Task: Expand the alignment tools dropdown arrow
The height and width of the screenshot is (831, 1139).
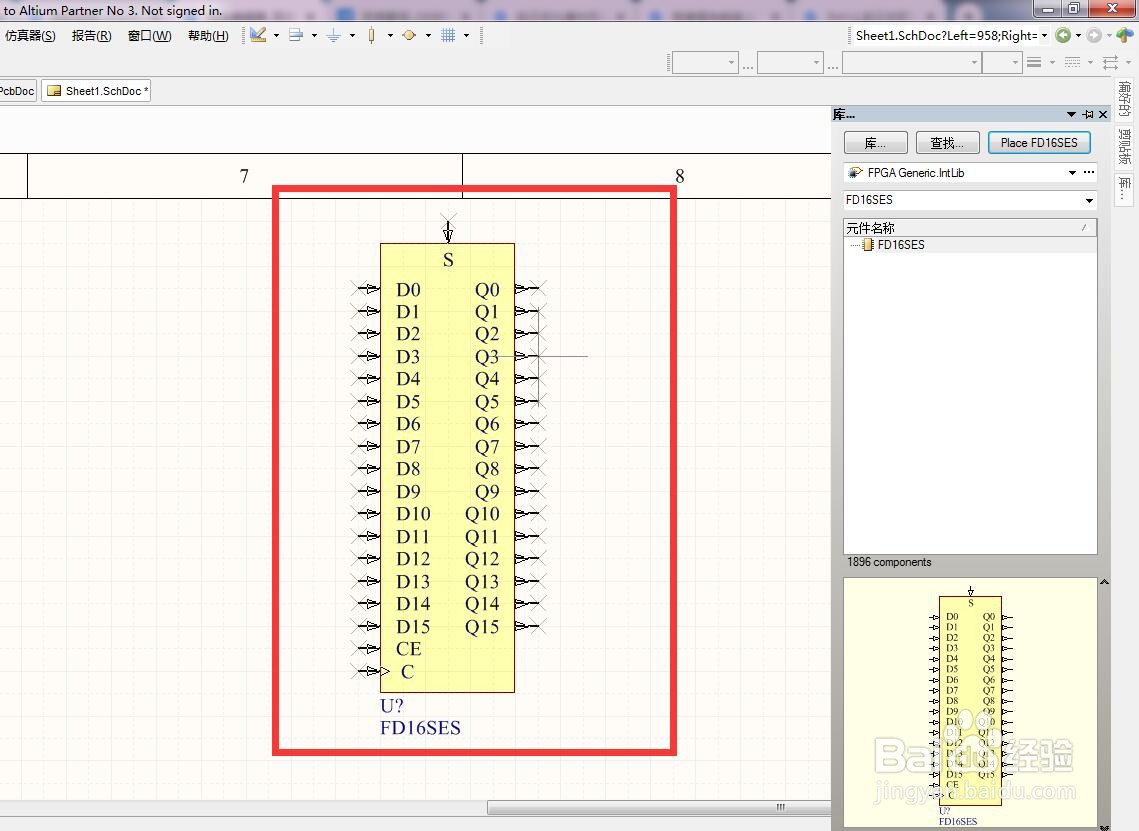Action: tap(315, 35)
